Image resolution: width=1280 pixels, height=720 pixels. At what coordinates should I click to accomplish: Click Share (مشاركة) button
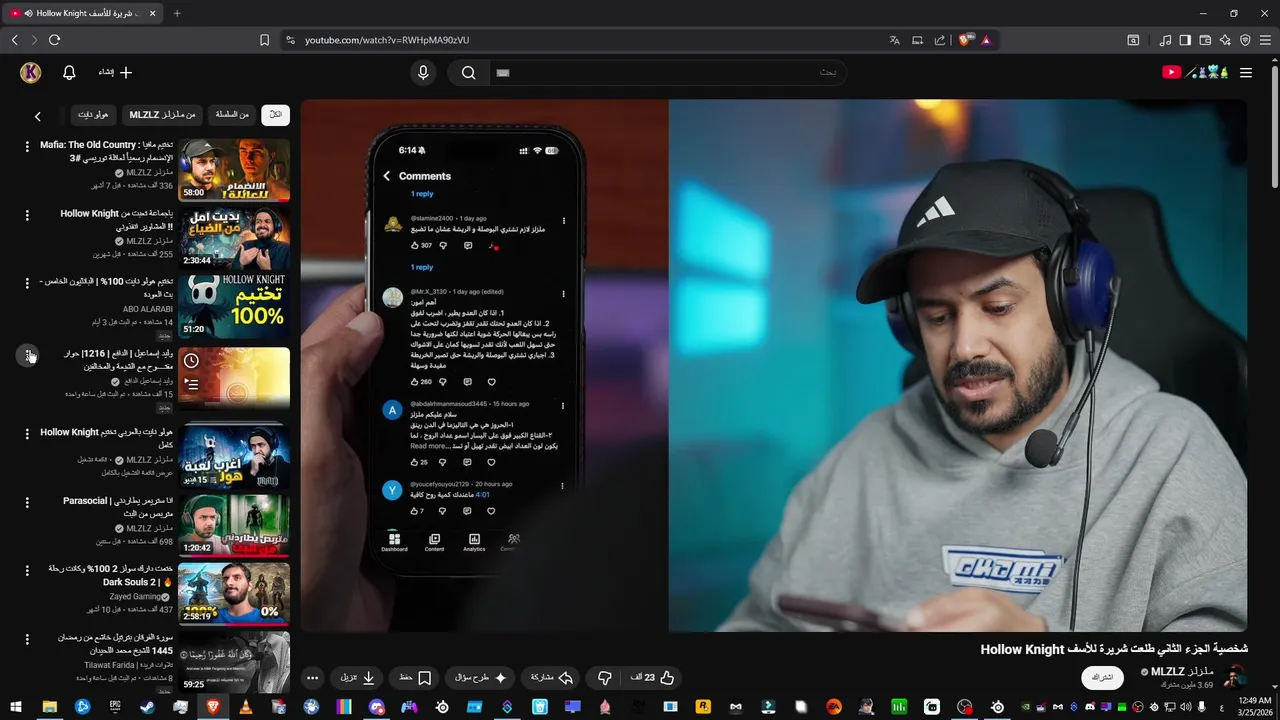click(x=552, y=677)
